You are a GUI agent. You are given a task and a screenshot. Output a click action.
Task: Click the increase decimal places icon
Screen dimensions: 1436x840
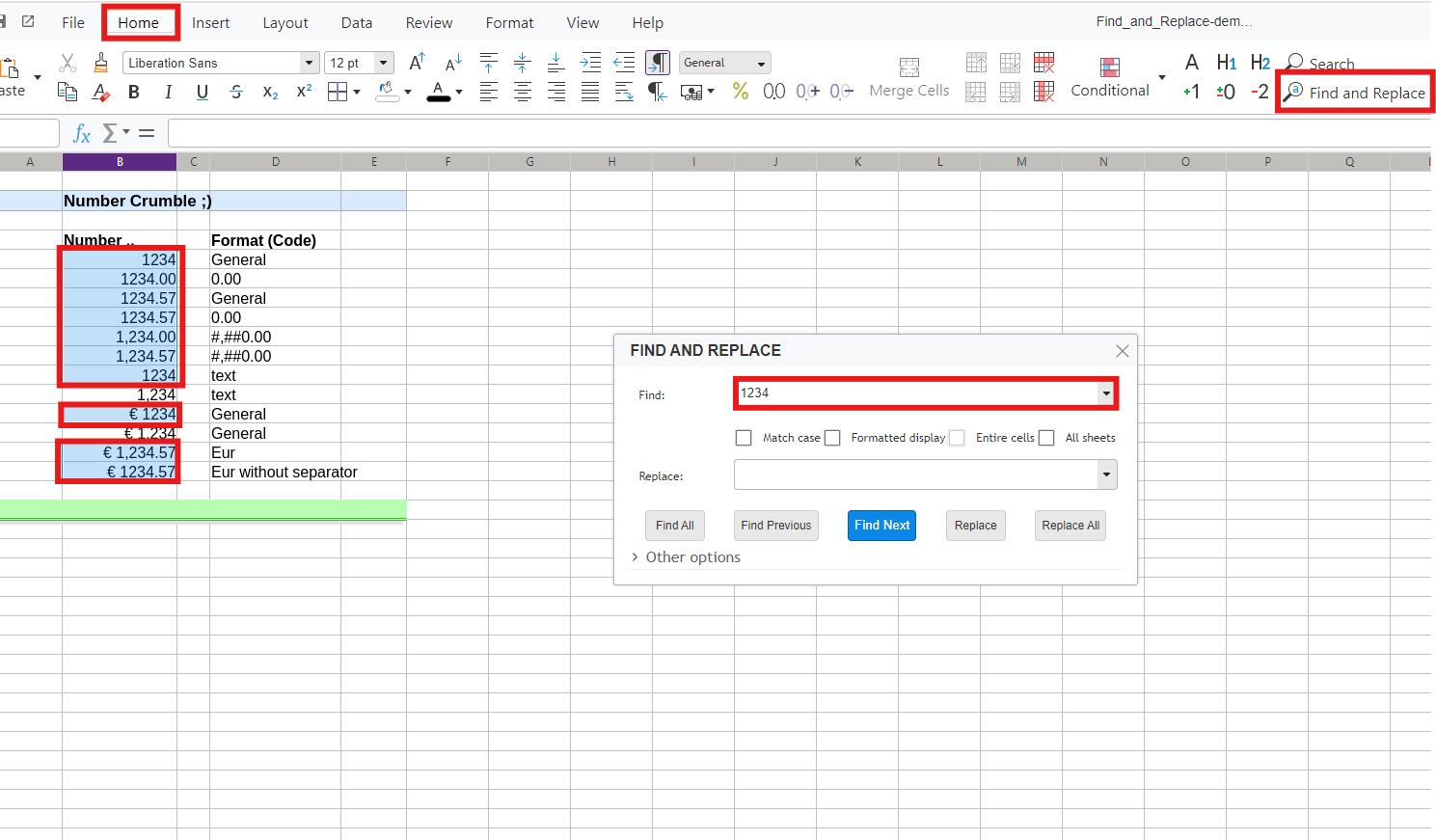pyautogui.click(x=806, y=92)
